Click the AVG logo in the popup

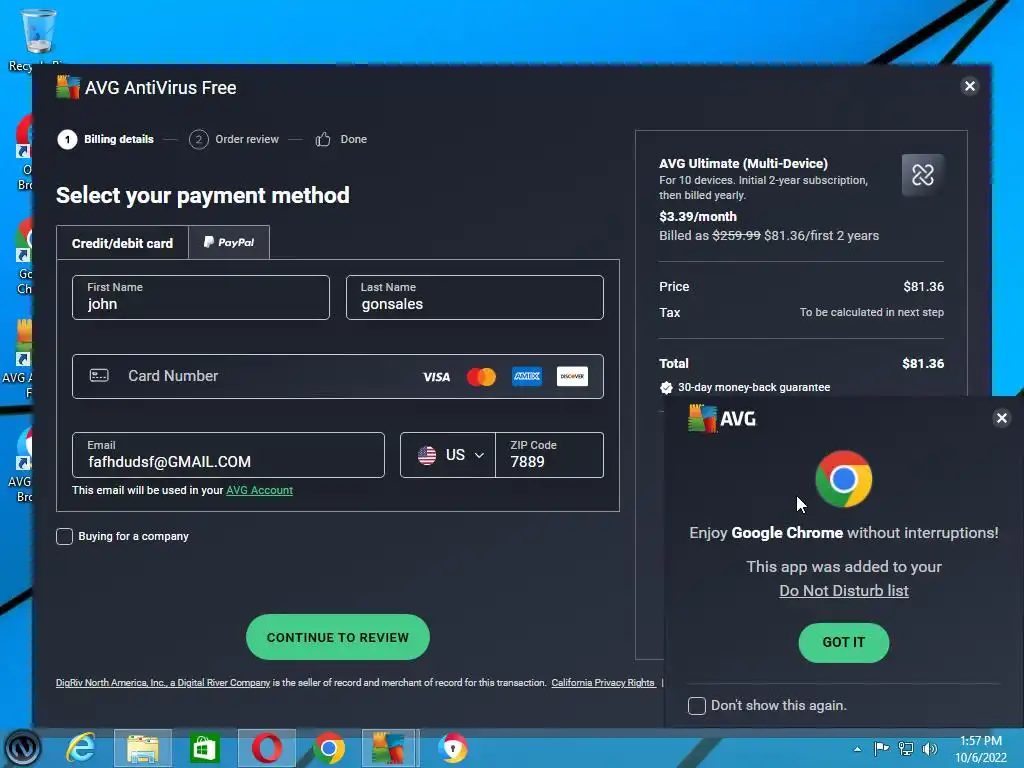pyautogui.click(x=722, y=418)
